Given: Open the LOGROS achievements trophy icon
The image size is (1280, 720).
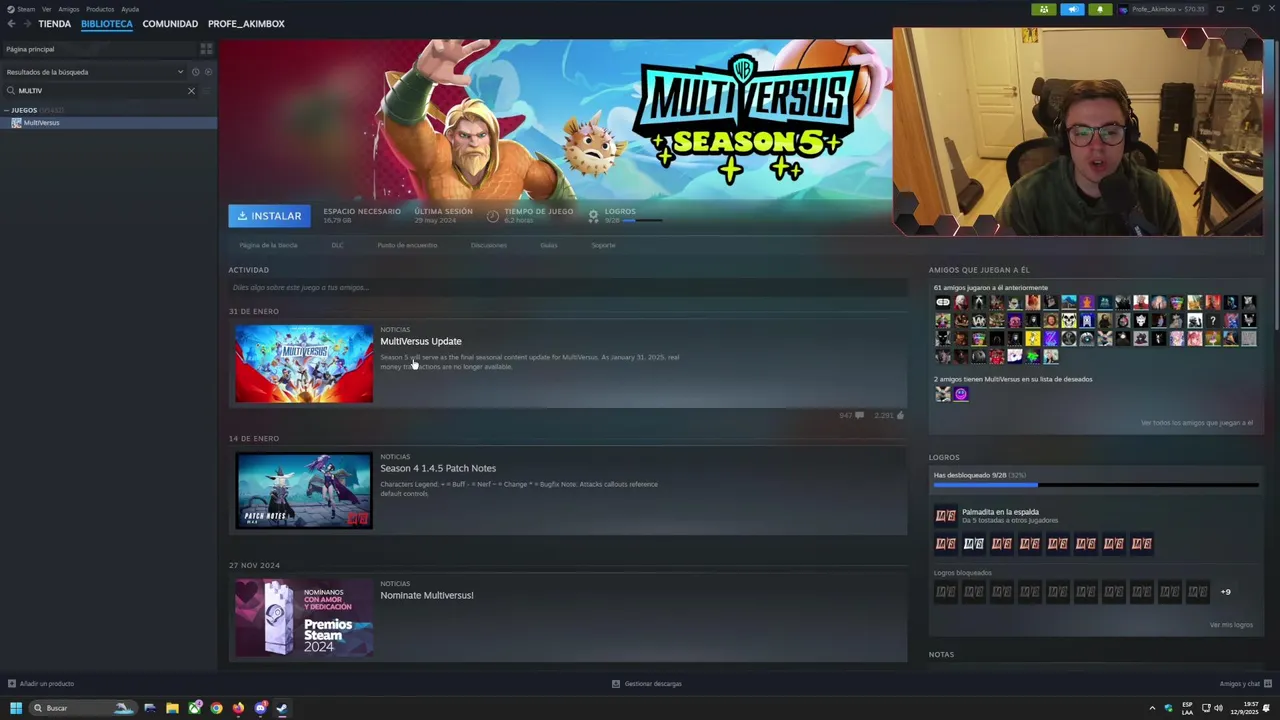Looking at the screenshot, I should 593,216.
